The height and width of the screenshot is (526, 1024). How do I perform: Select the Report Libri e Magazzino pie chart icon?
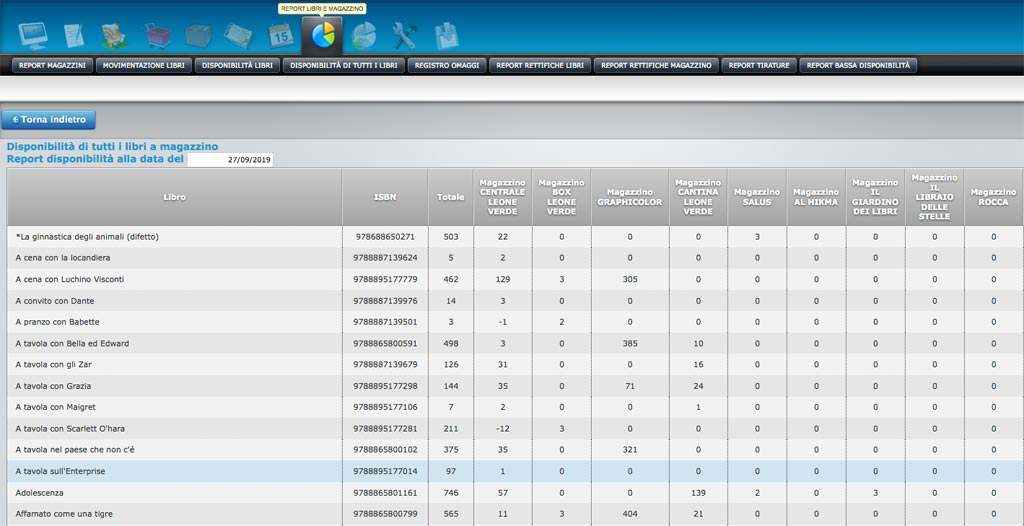point(323,35)
